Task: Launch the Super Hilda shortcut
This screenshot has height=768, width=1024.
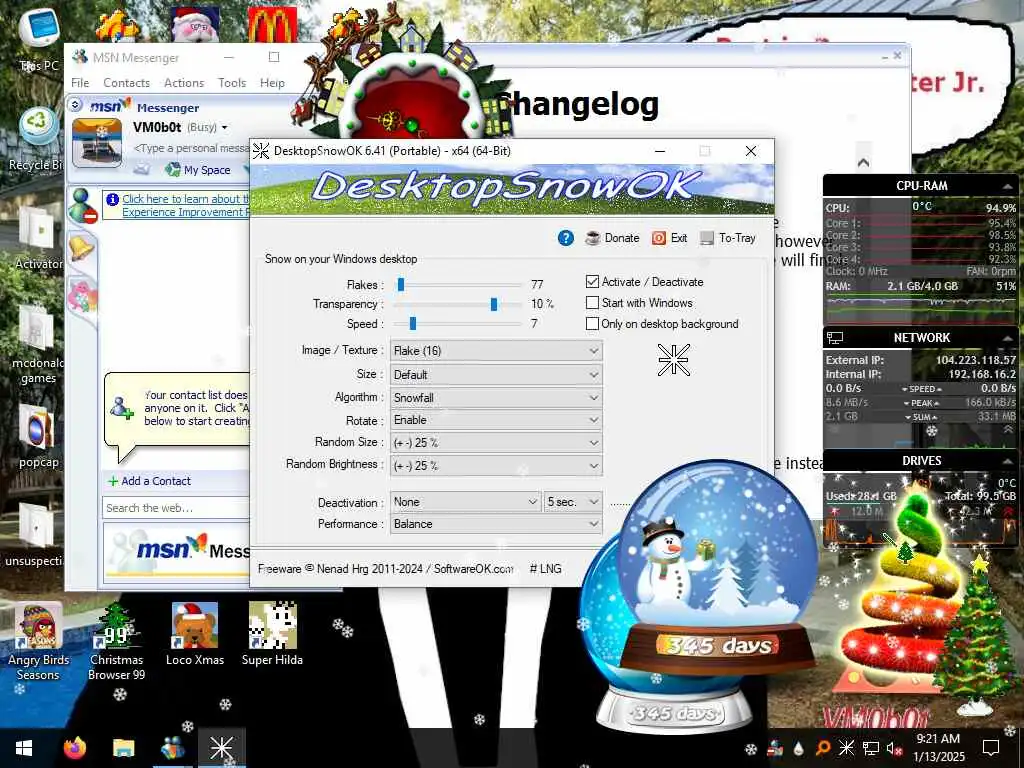Action: click(272, 634)
